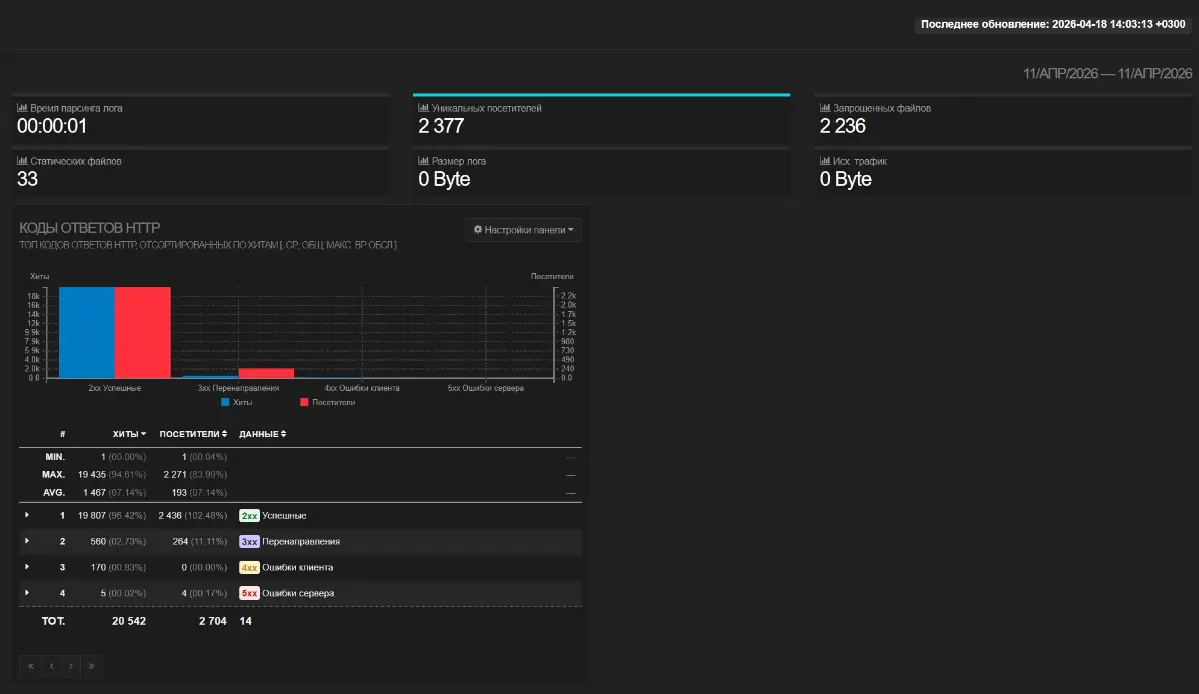Click chart icon beside Запрошенных файлов
Image resolution: width=1199 pixels, height=694 pixels.
pyautogui.click(x=825, y=108)
